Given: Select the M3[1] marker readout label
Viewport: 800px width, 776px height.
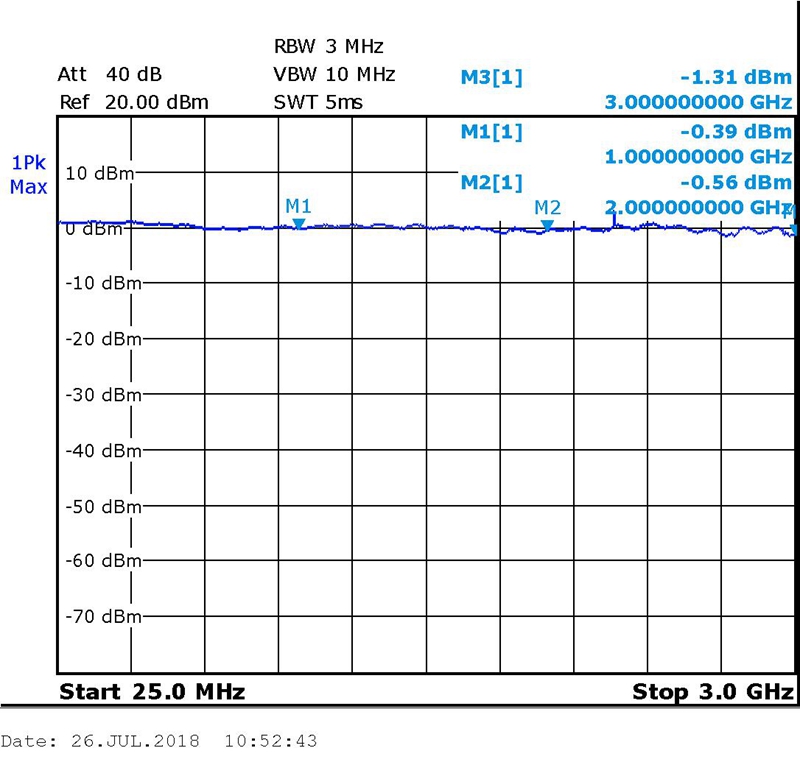Looking at the screenshot, I should point(491,77).
